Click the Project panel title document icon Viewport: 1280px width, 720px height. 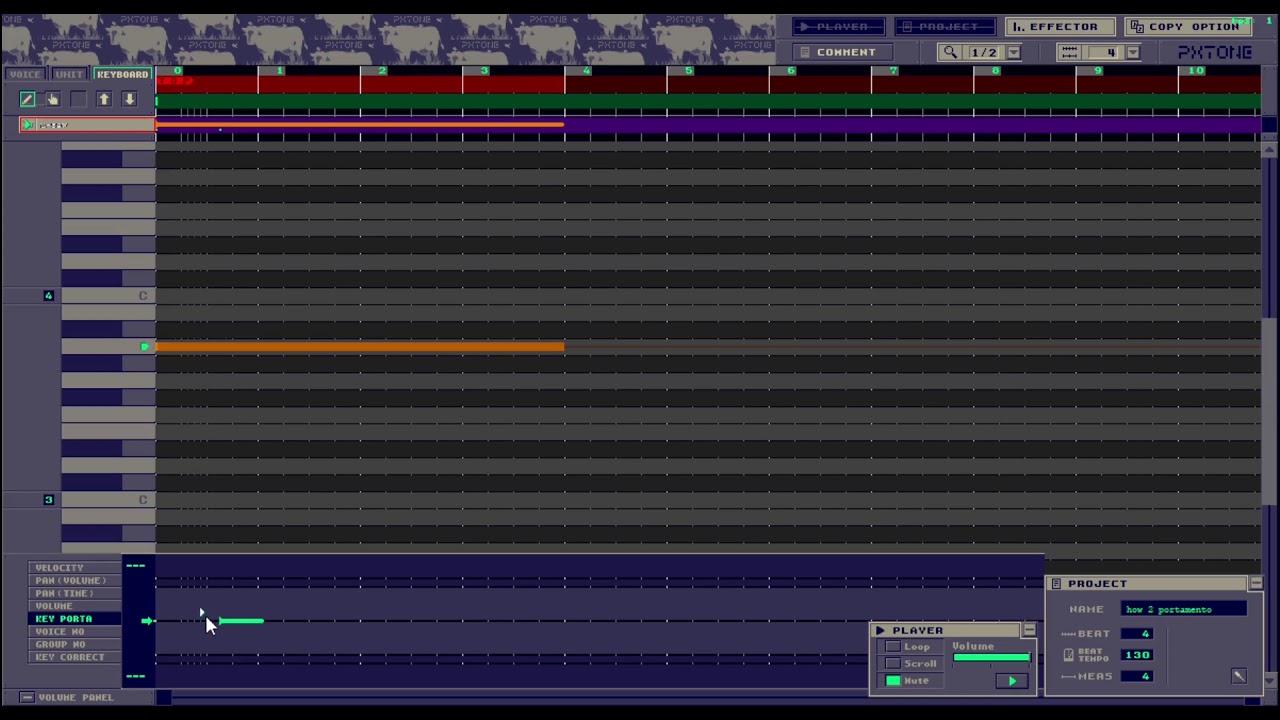click(1056, 584)
